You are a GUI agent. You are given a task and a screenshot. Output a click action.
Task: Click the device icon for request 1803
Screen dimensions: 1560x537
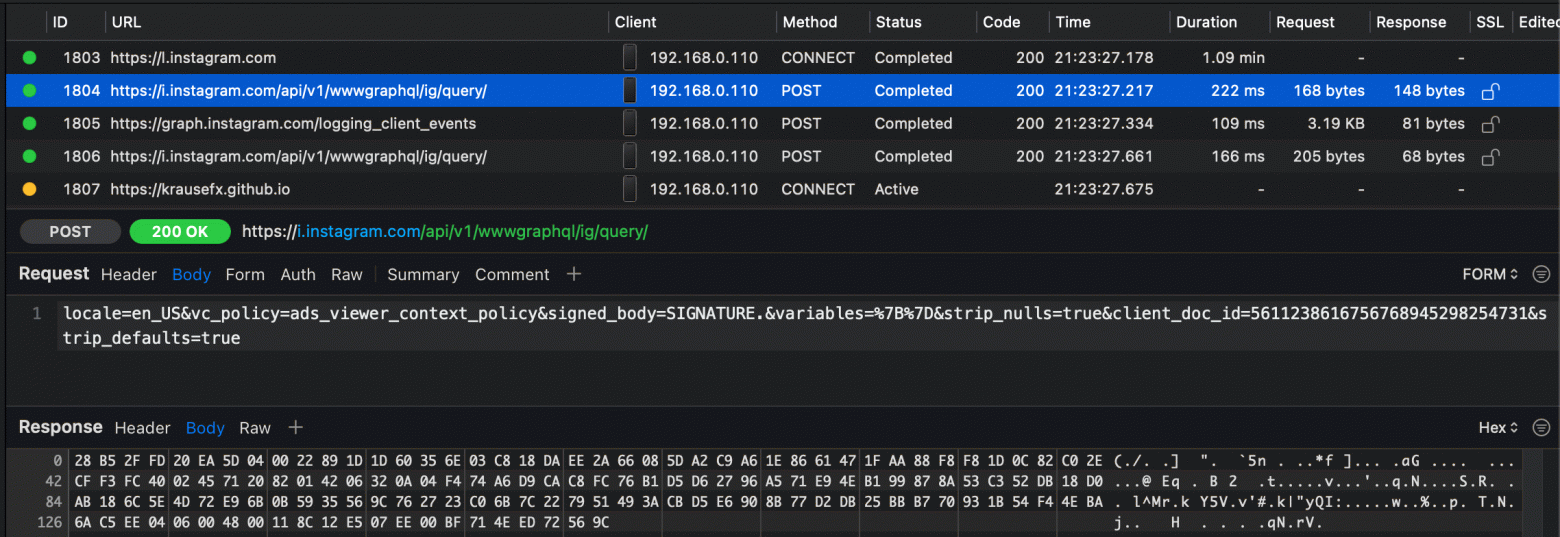pos(629,58)
